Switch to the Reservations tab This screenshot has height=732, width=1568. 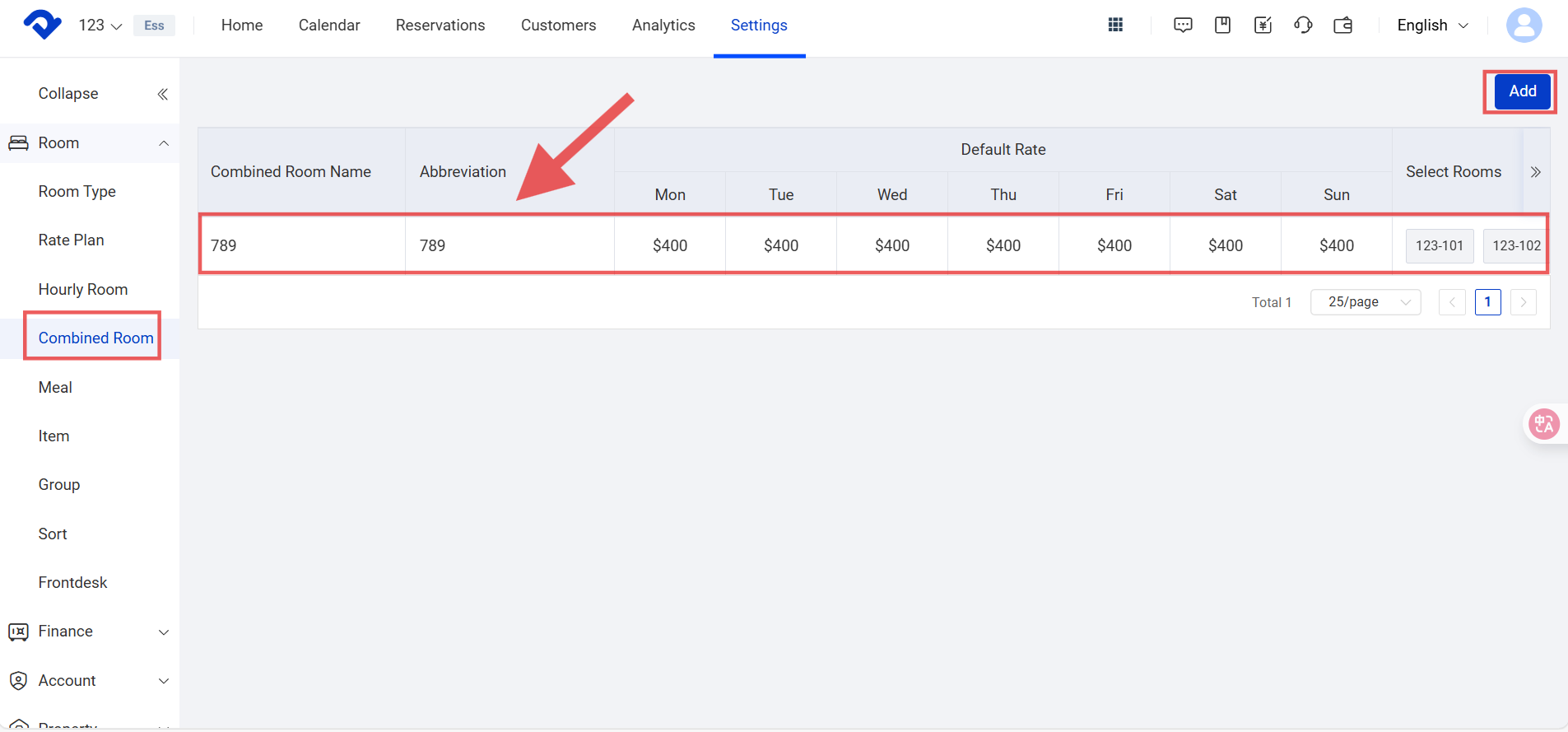tap(440, 25)
